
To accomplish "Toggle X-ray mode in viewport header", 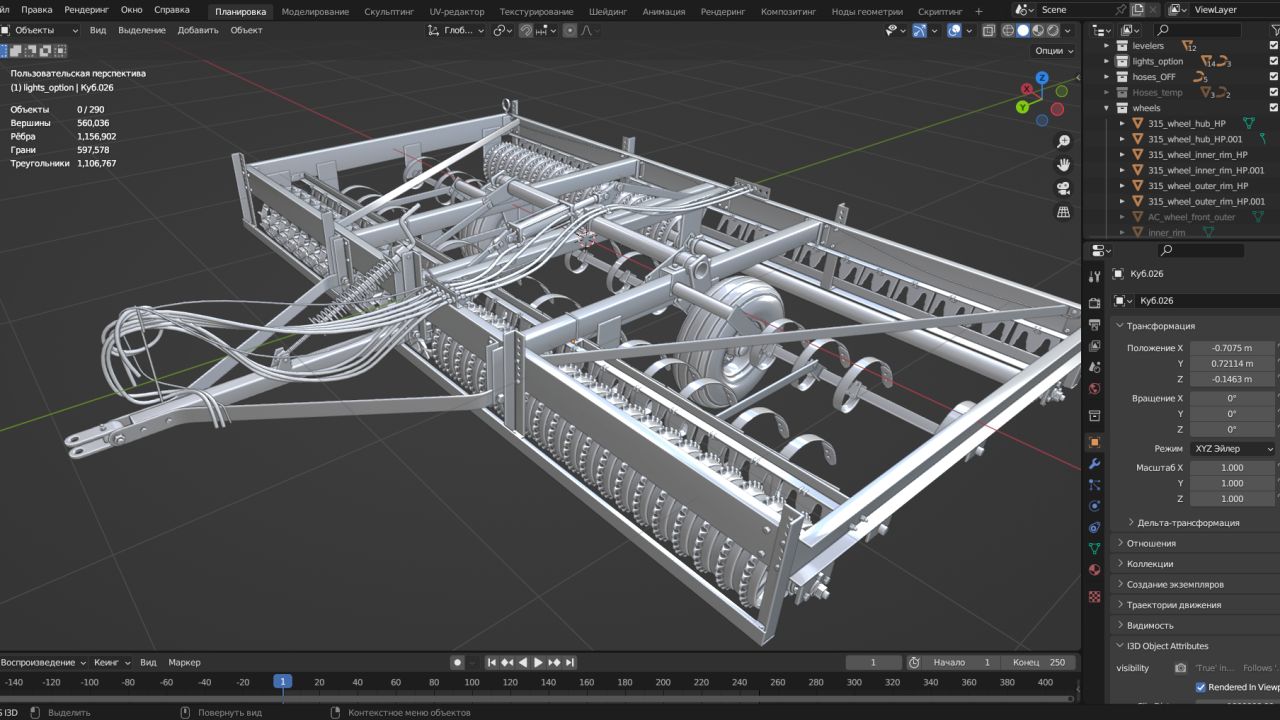I will click(x=989, y=30).
